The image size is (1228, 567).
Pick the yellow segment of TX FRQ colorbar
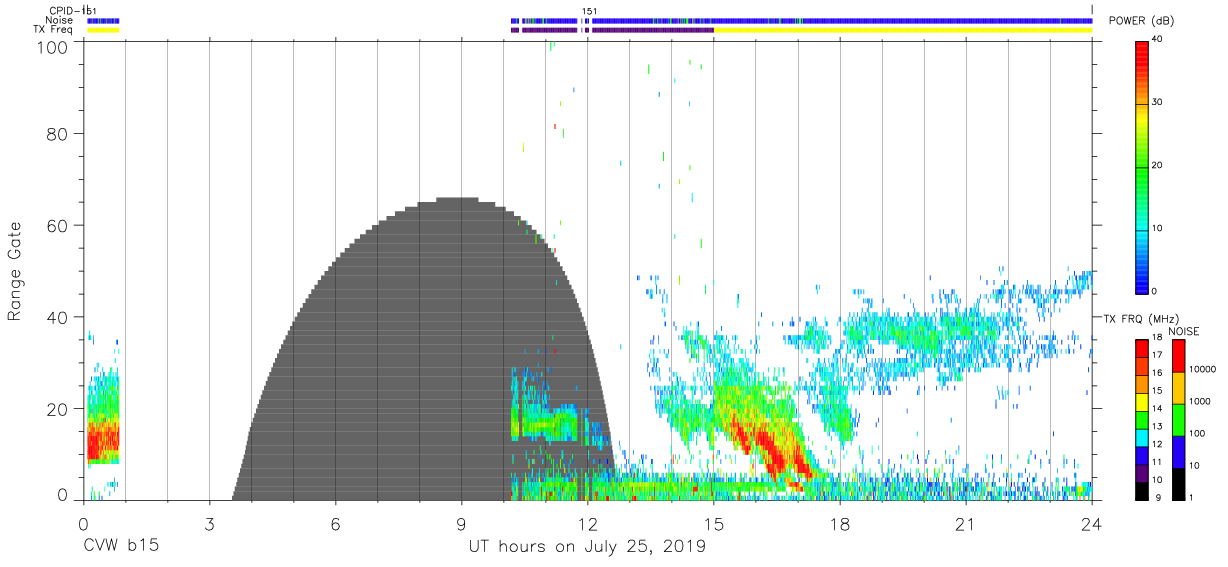click(x=1141, y=401)
